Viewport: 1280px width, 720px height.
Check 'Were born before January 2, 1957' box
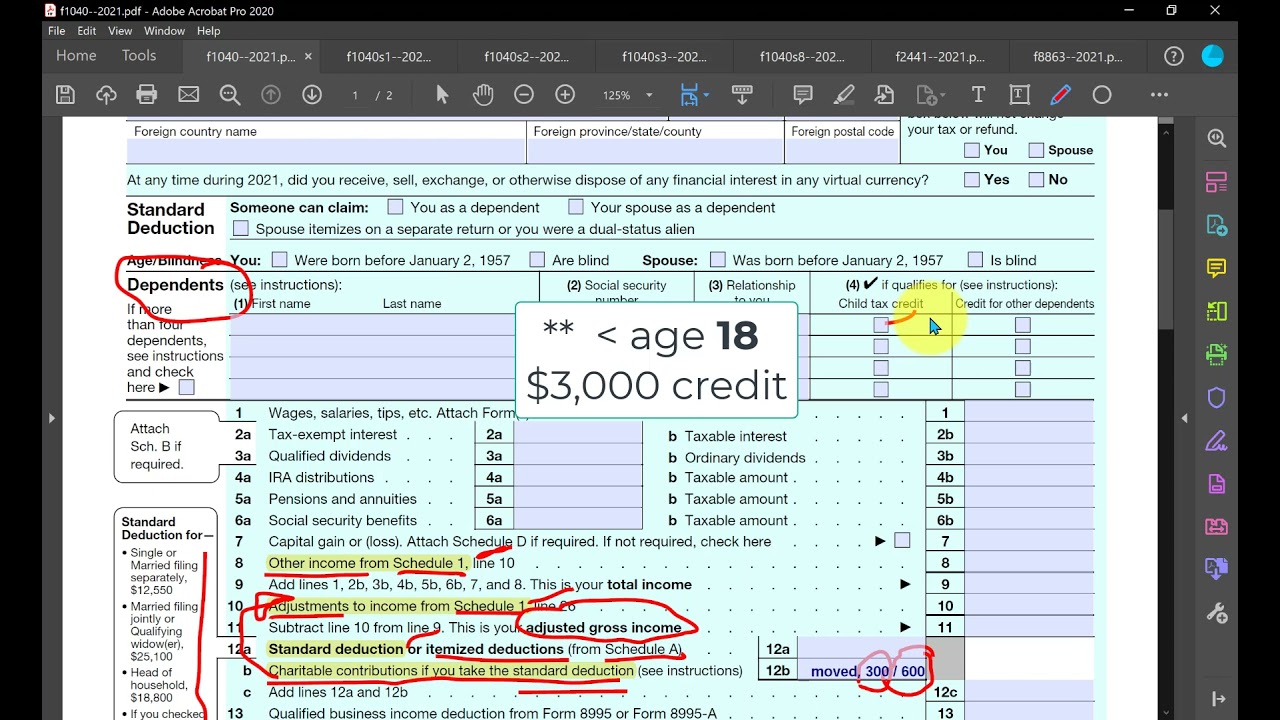(279, 260)
